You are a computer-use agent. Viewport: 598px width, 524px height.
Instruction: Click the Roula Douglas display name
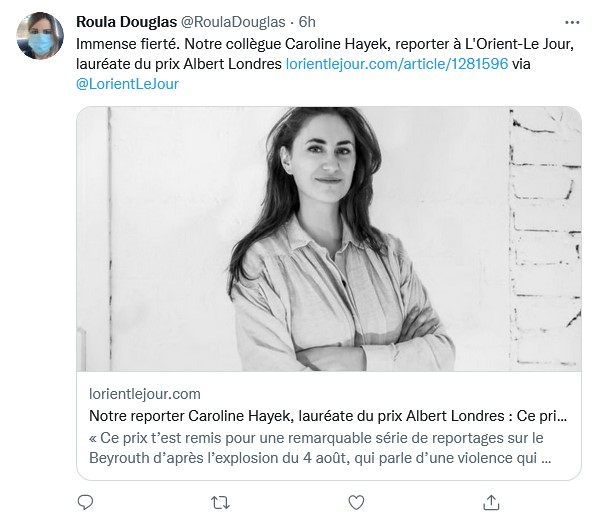tap(127, 22)
